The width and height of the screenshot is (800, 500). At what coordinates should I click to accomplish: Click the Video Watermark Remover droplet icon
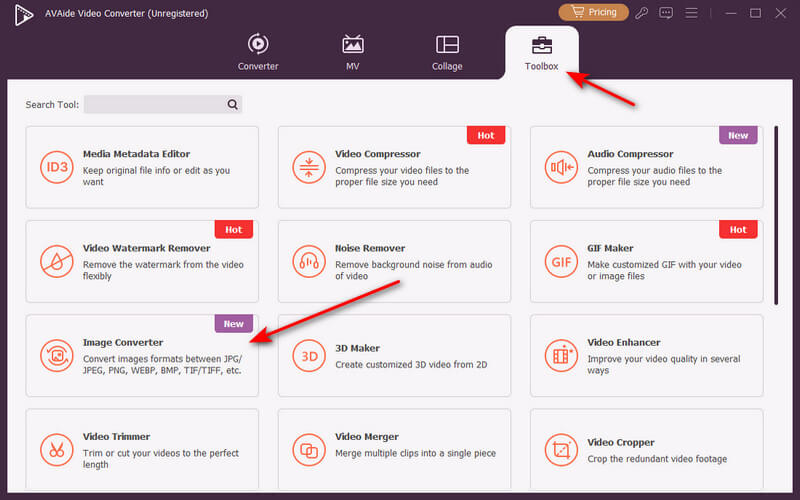[57, 262]
